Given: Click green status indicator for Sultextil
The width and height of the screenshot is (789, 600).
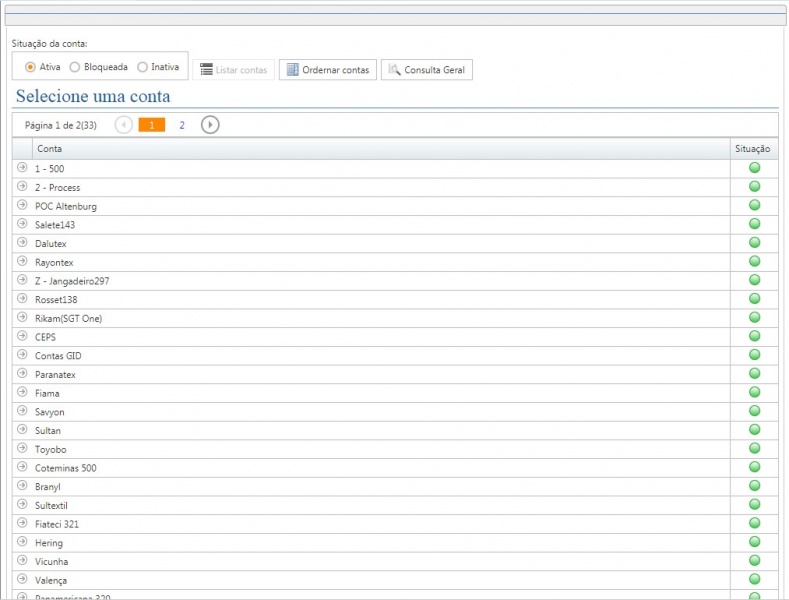Looking at the screenshot, I should [x=754, y=505].
